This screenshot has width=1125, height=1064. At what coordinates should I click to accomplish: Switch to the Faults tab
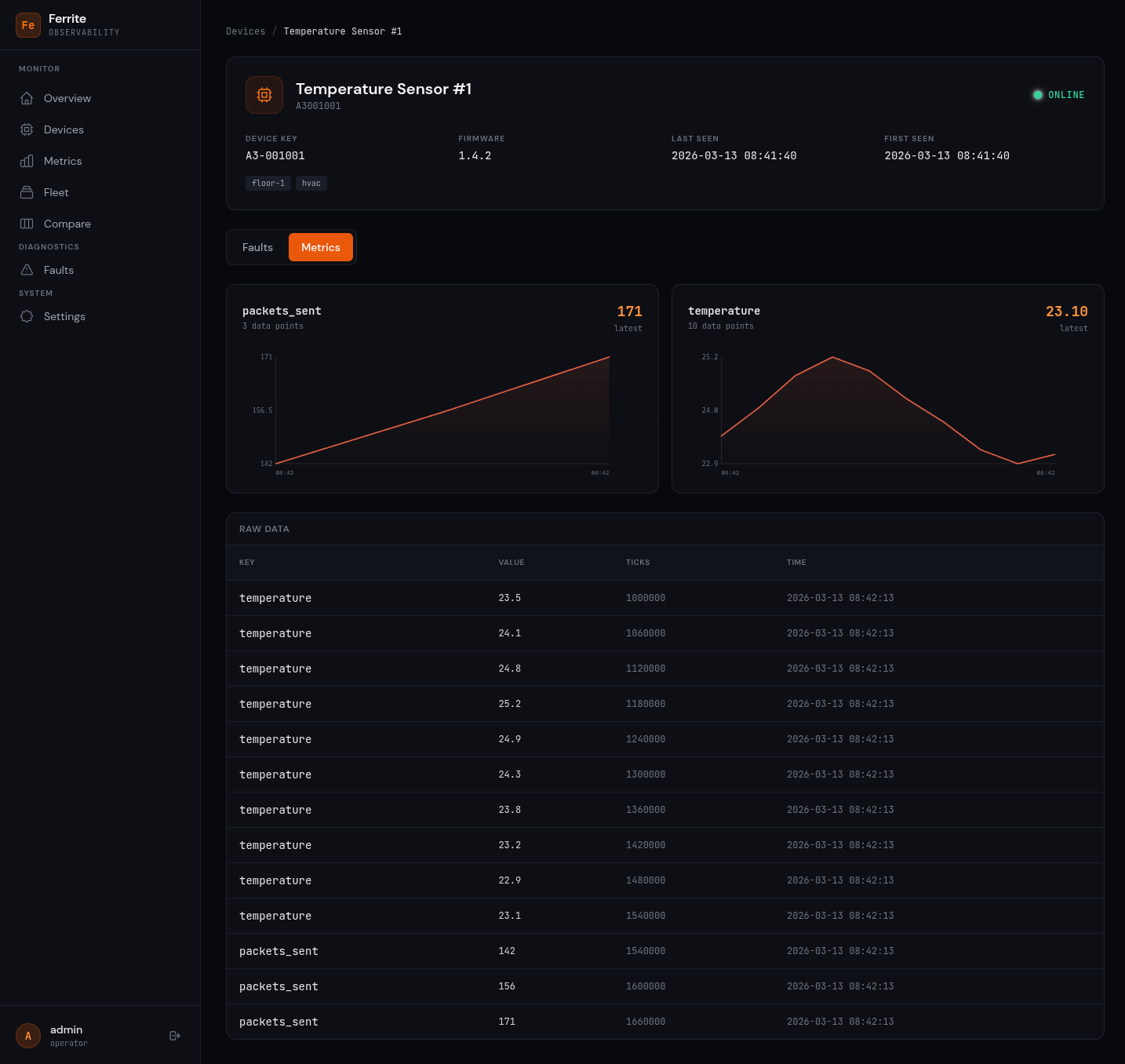point(257,247)
